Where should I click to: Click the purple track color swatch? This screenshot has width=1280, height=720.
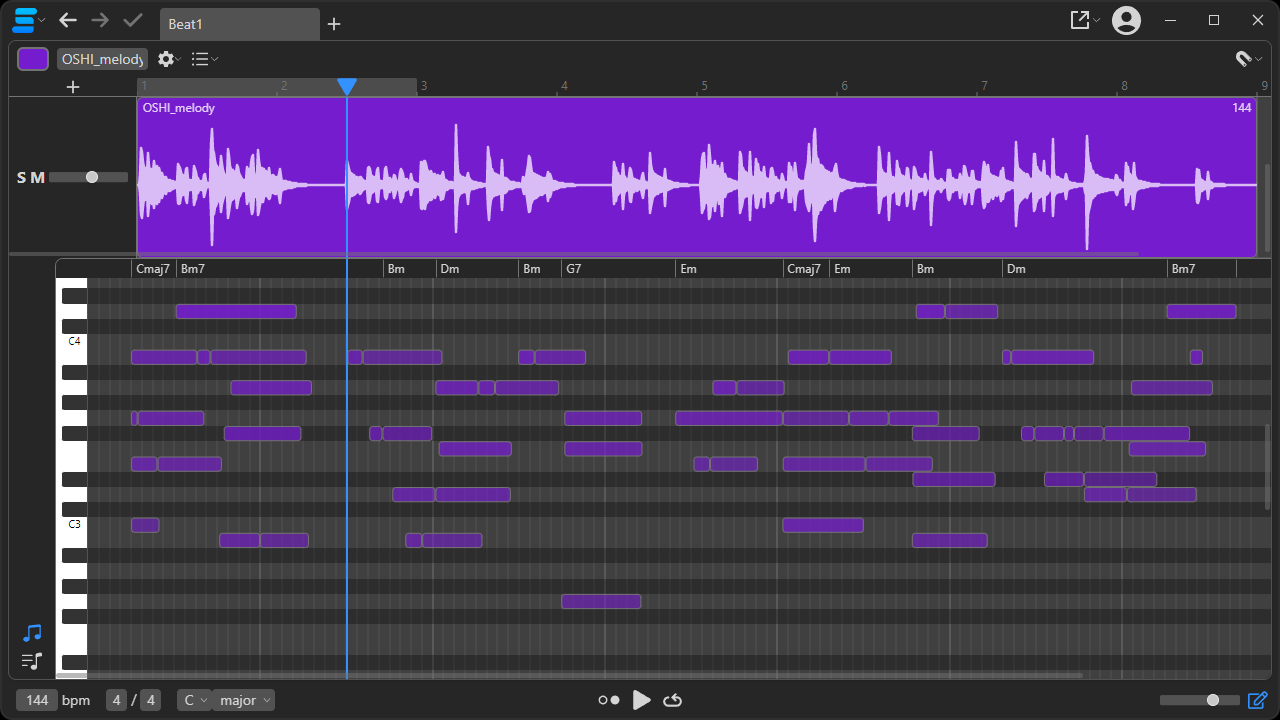(32, 58)
